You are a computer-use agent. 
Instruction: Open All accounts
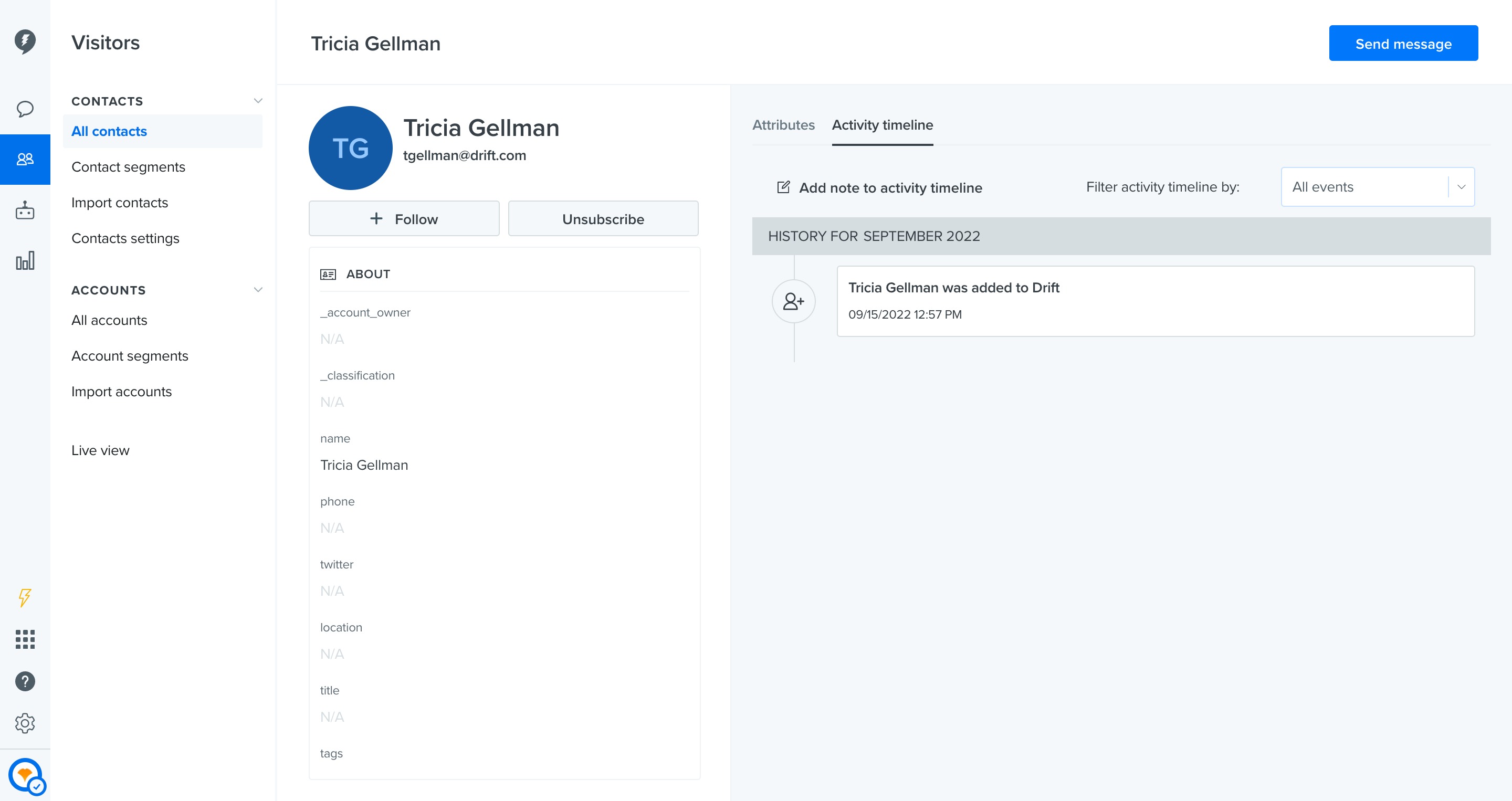109,320
